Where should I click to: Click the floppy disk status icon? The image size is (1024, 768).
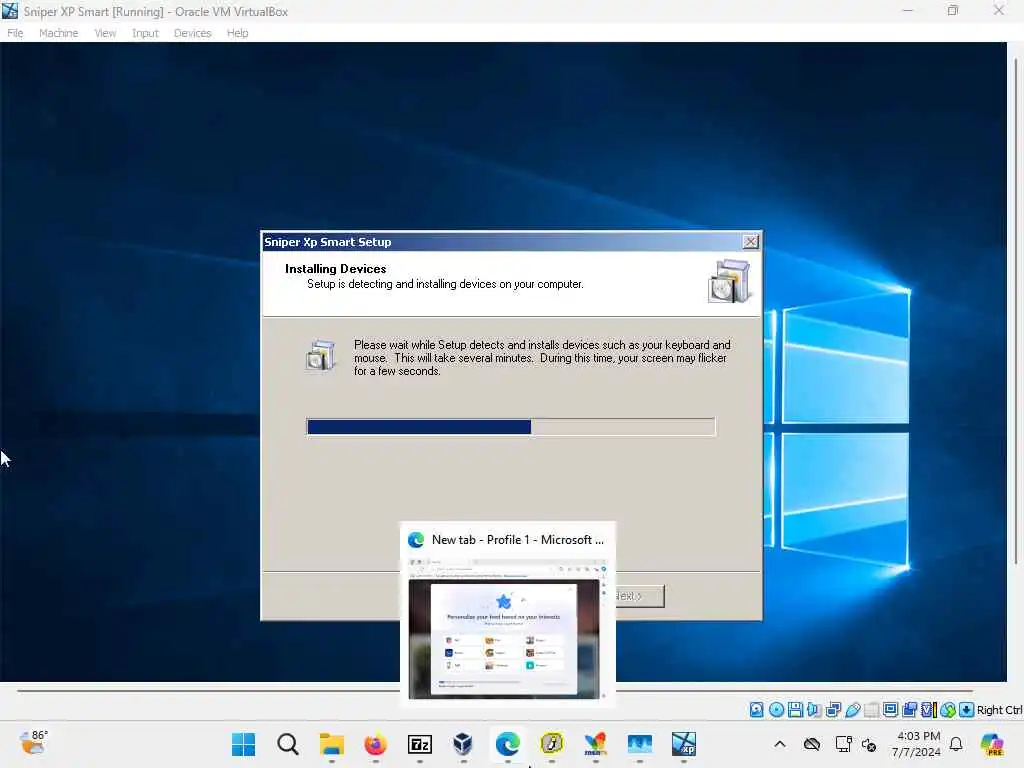click(795, 710)
